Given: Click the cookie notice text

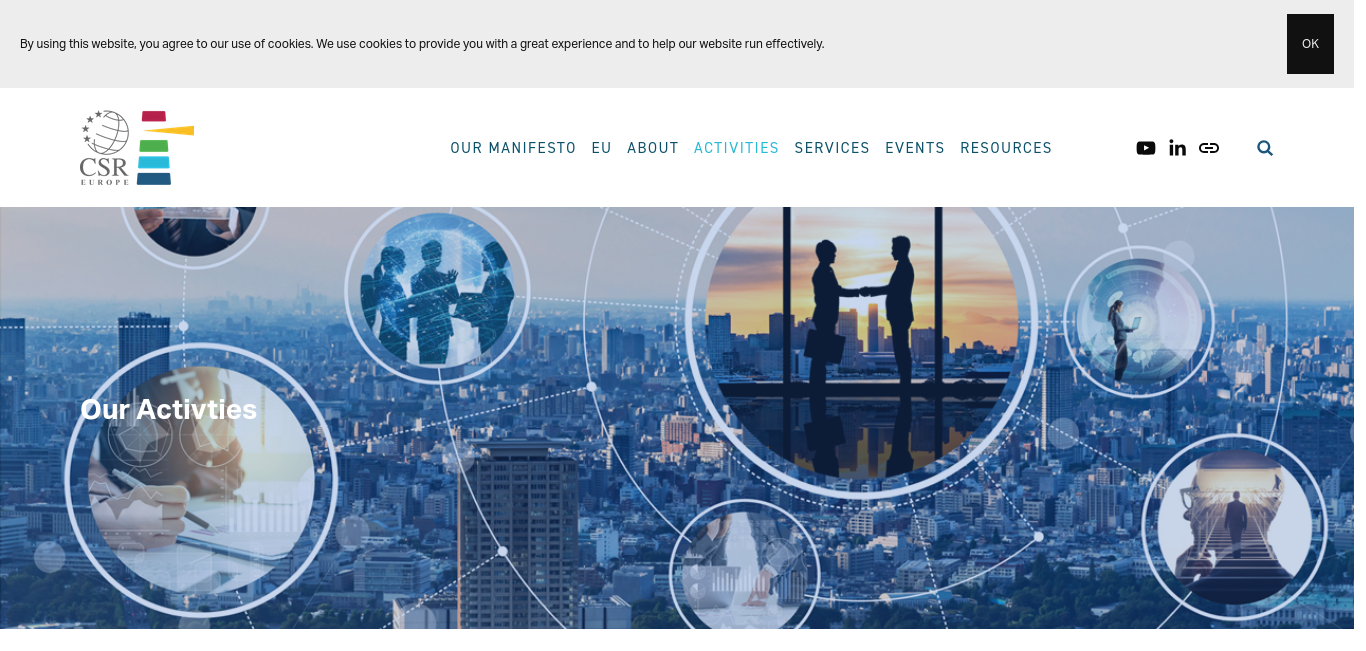Looking at the screenshot, I should (x=422, y=44).
